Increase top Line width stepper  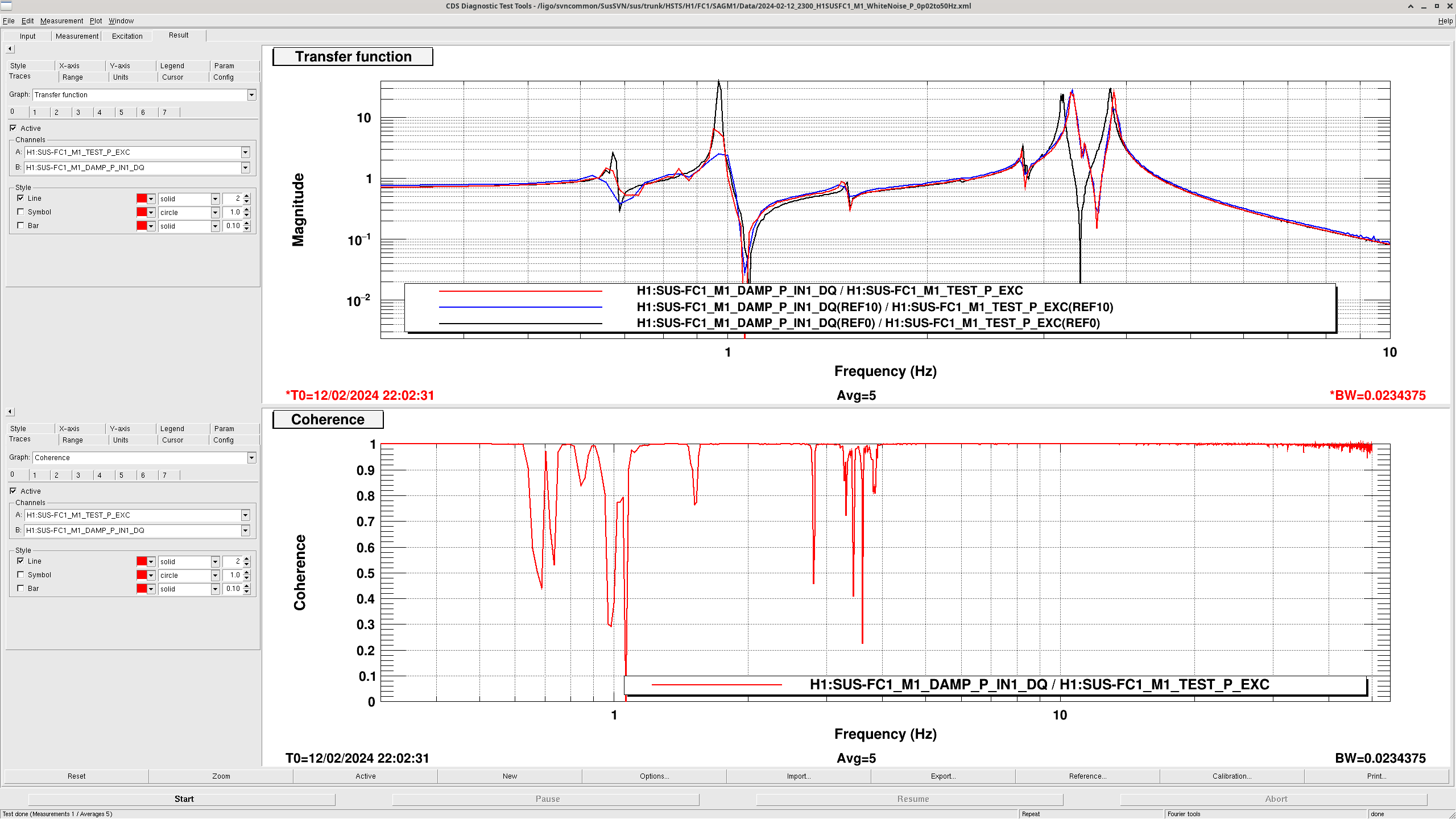pos(247,196)
